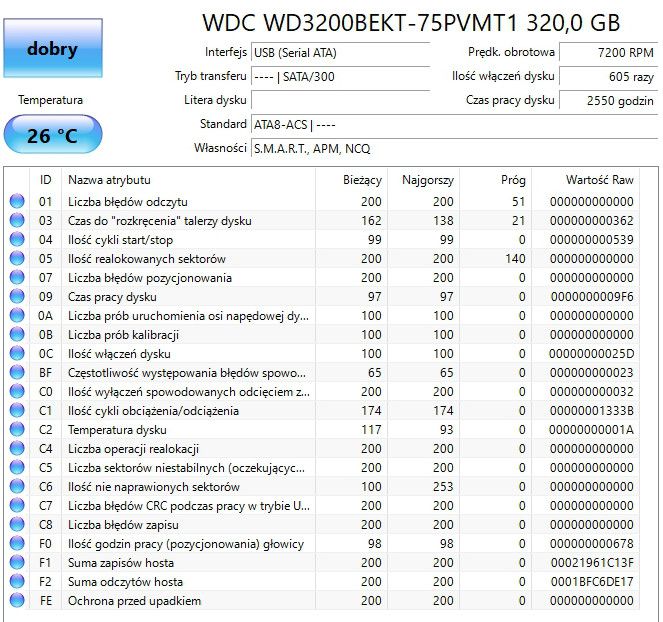
Task: Click the status orb for attribute C8
Action: 17,524
